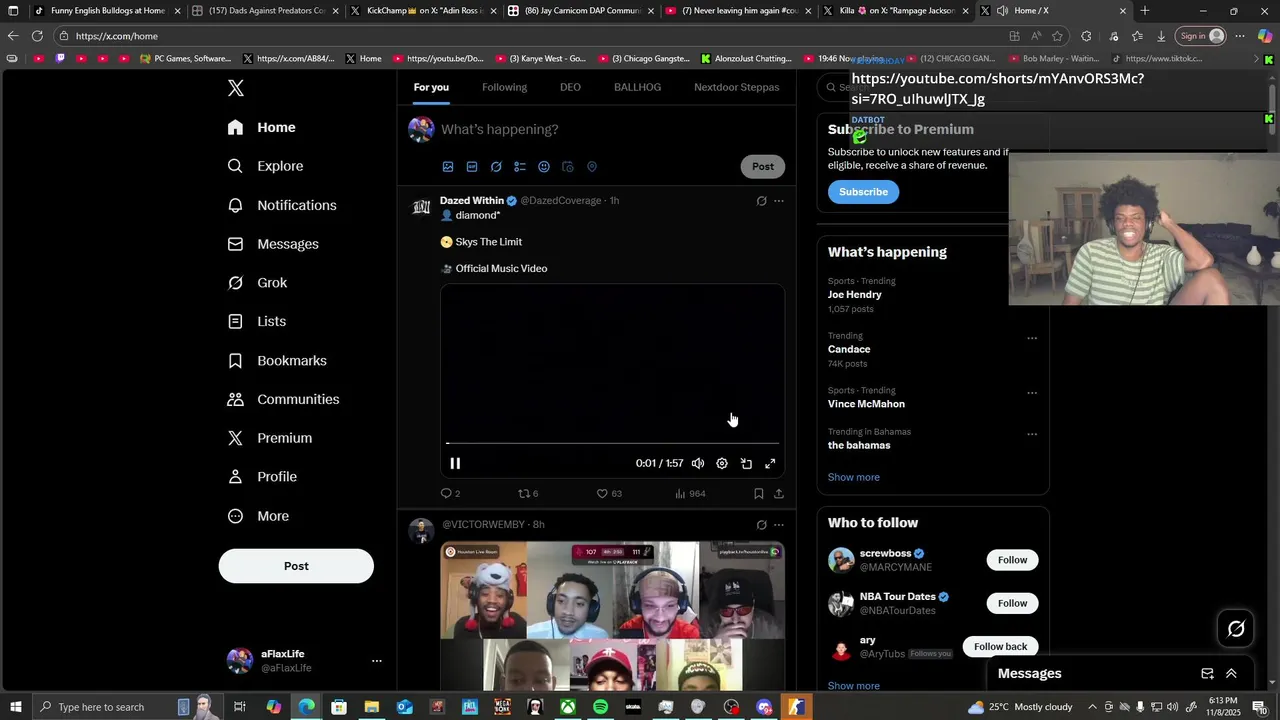Click the schedule post icon

568,167
